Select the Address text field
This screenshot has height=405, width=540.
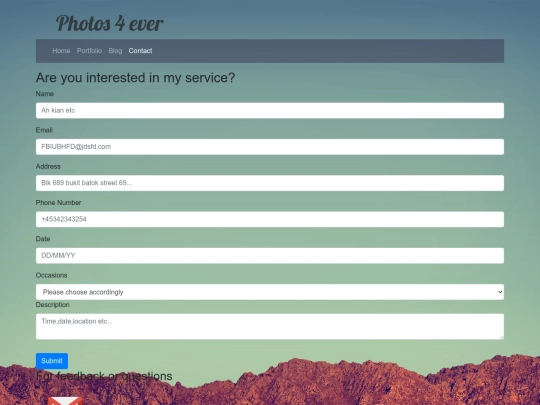(270, 183)
